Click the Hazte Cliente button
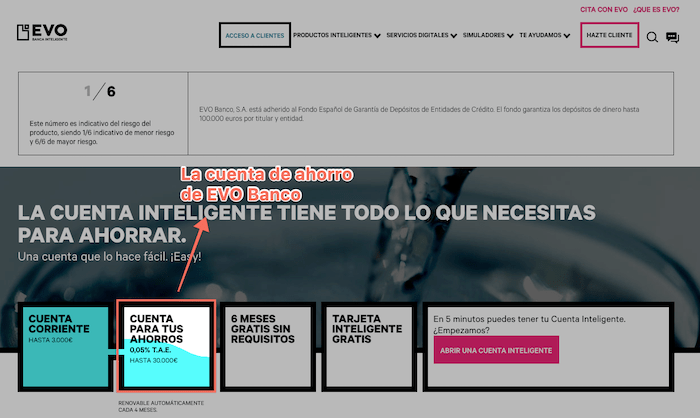 tap(609, 35)
